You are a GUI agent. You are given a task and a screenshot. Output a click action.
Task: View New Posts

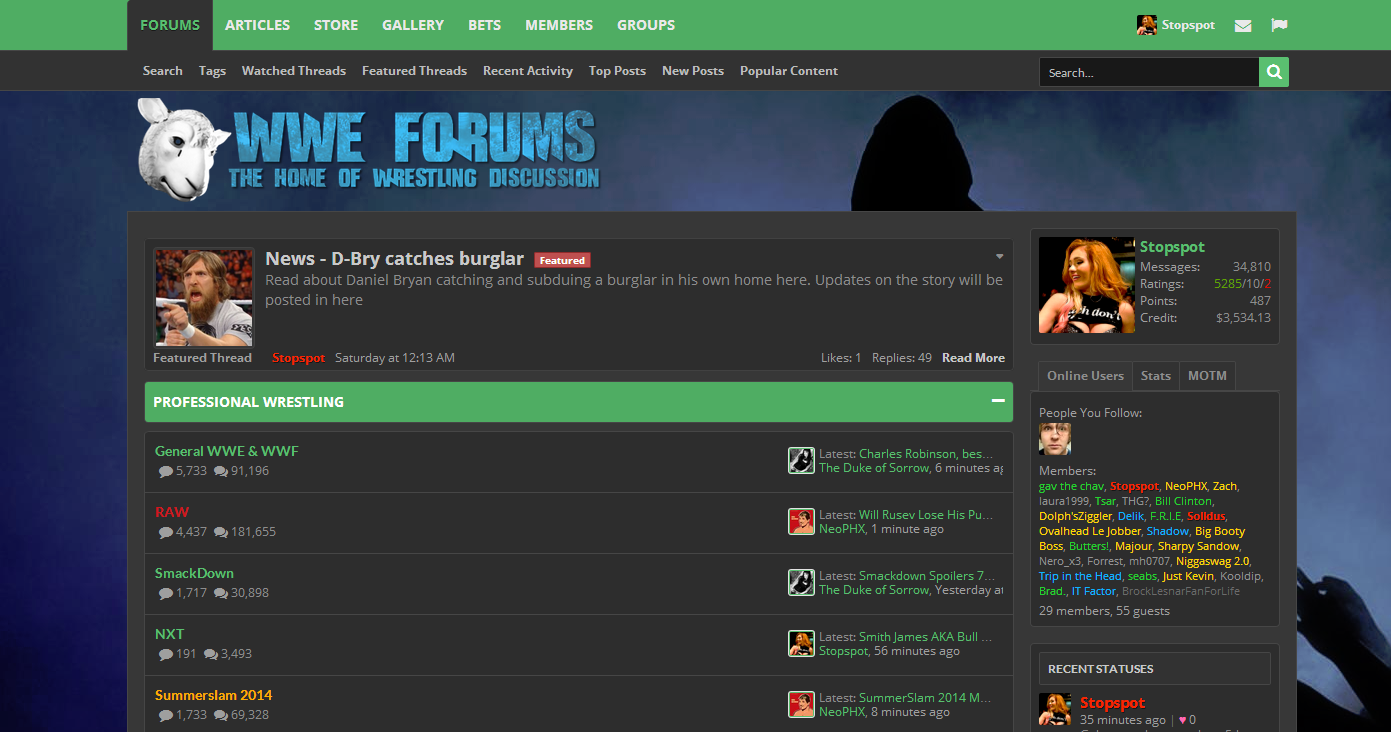pyautogui.click(x=693, y=71)
